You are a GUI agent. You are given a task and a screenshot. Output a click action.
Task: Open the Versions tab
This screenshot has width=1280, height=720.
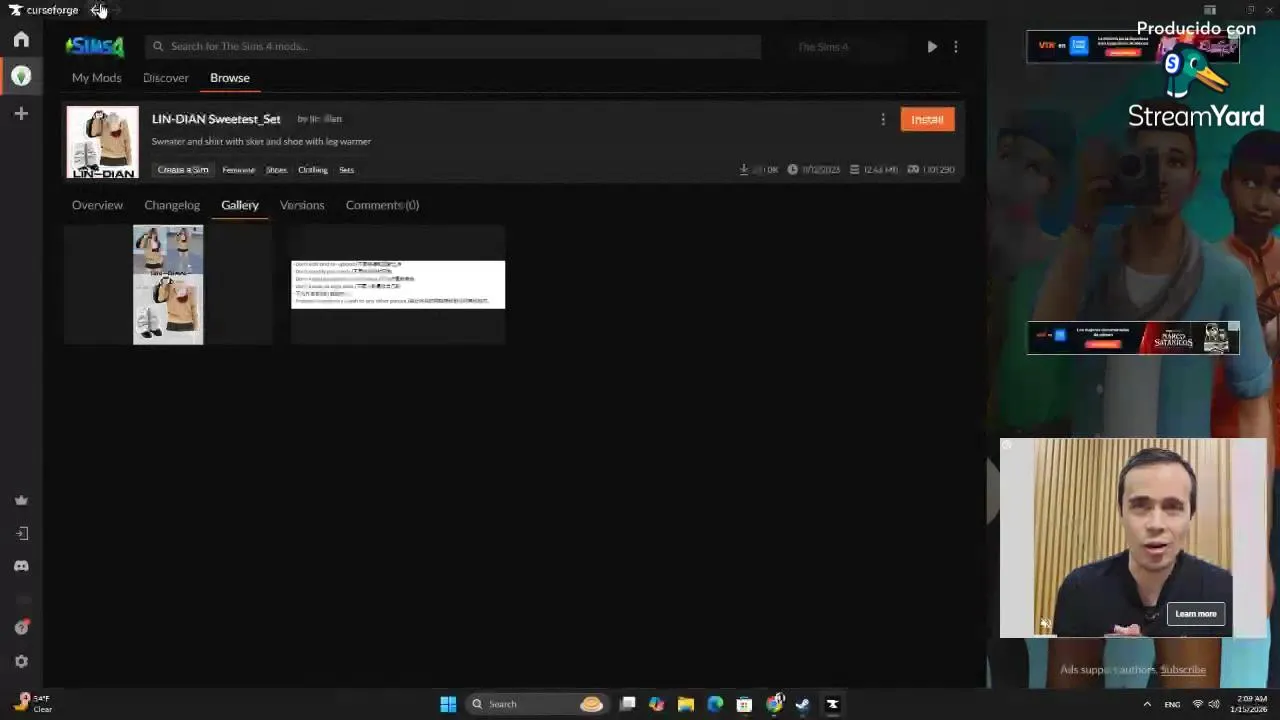point(302,205)
